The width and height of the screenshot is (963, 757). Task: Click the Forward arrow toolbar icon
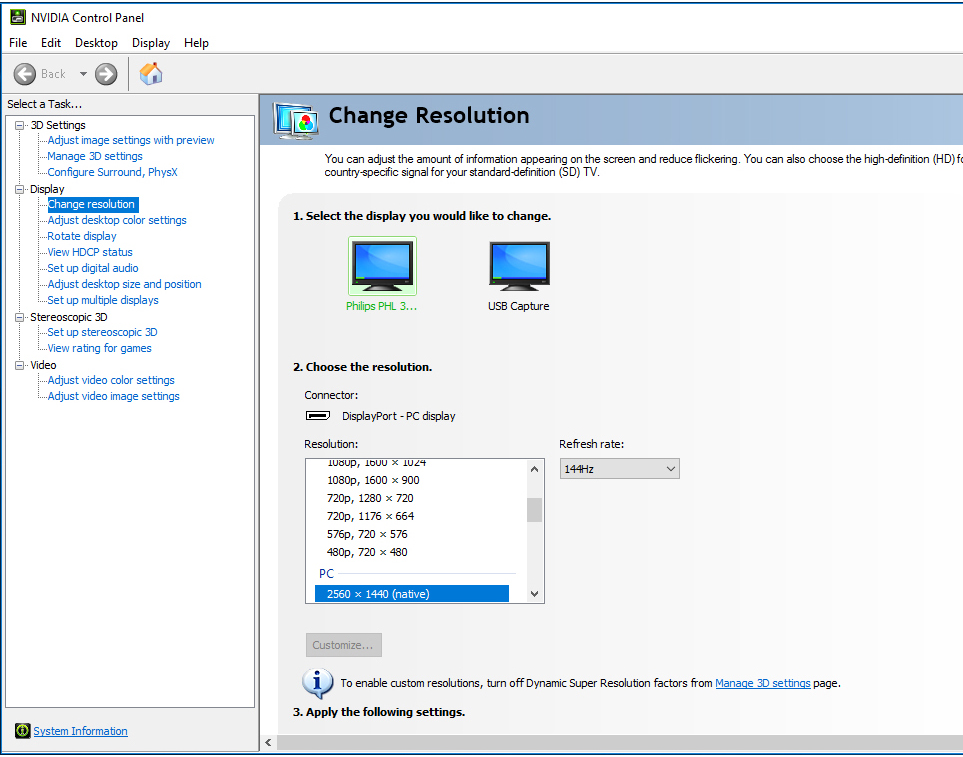coord(106,74)
